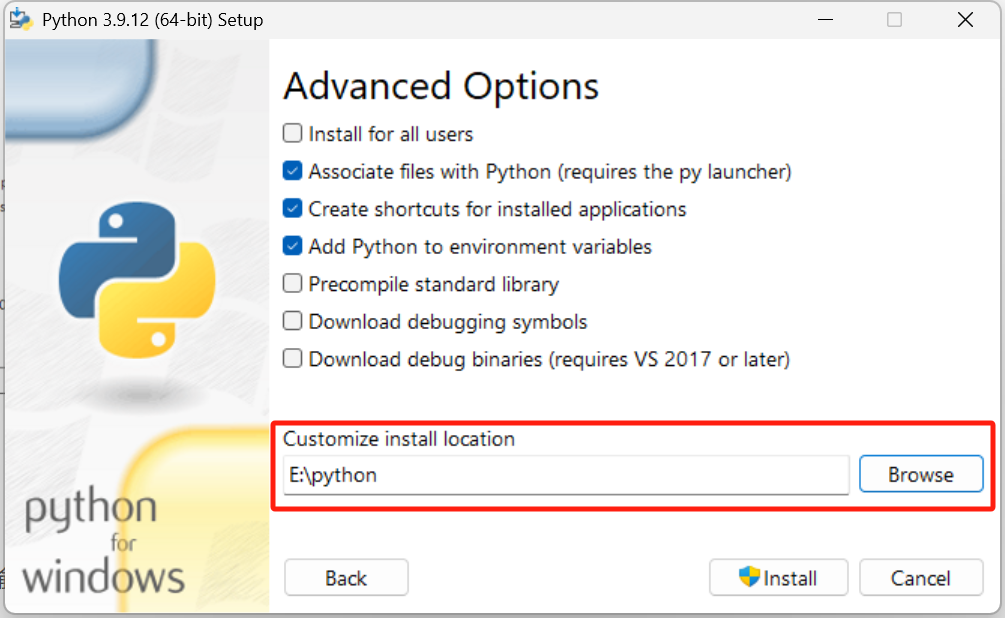Cancel the Python setup
Image resolution: width=1005 pixels, height=618 pixels.
point(921,577)
